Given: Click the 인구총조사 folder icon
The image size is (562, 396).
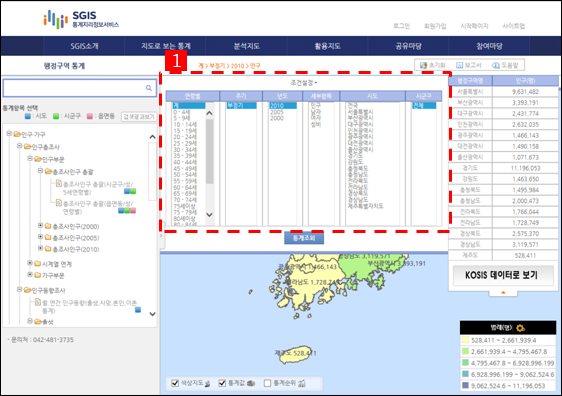Looking at the screenshot, I should click(28, 147).
